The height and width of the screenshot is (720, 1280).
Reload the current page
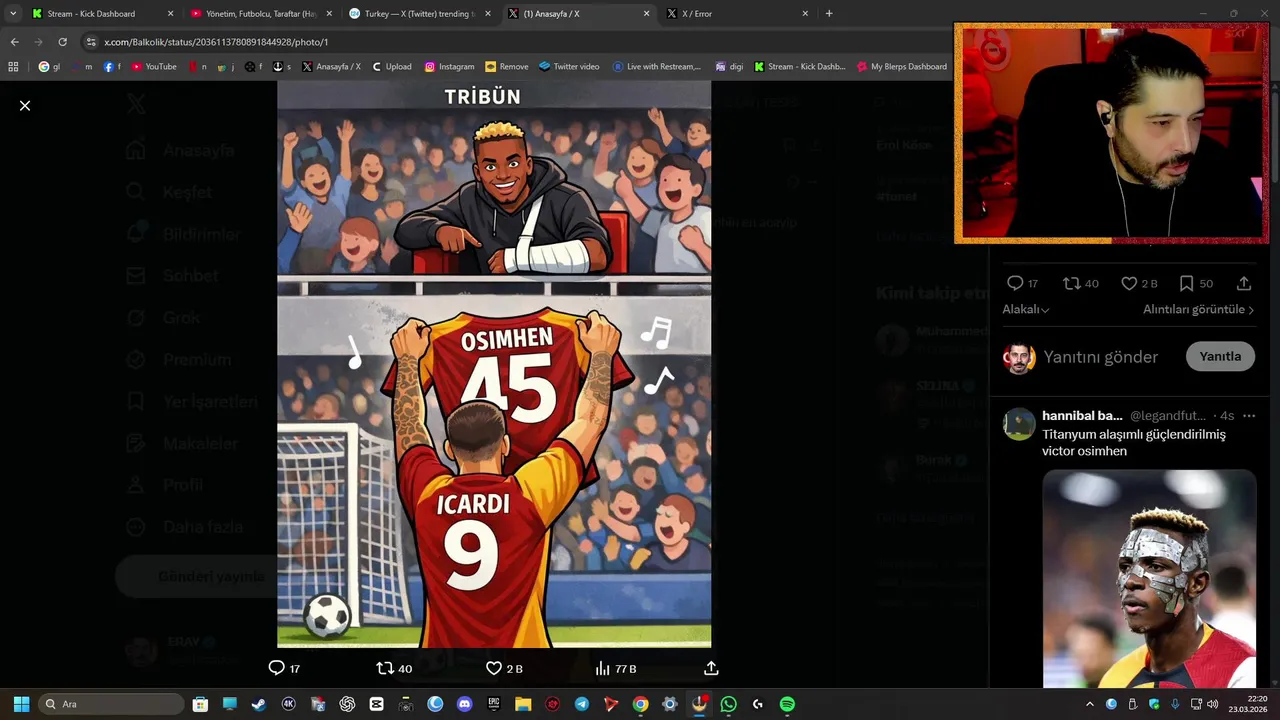pos(62,42)
